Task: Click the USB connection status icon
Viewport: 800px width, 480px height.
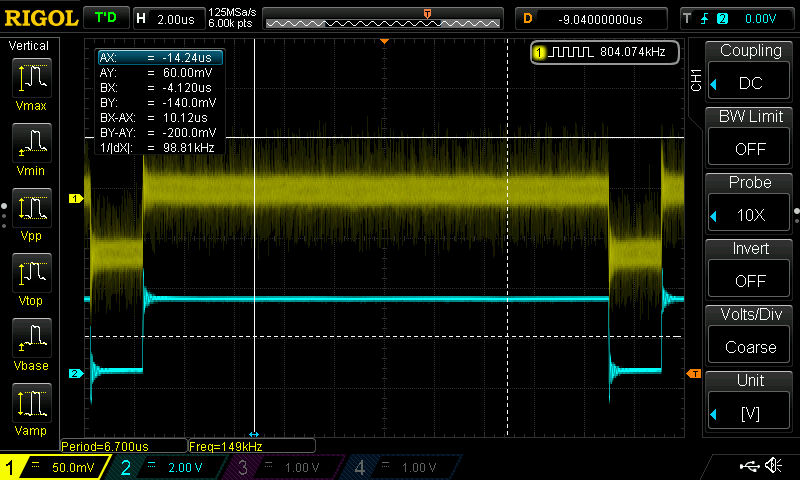Action: coord(749,466)
